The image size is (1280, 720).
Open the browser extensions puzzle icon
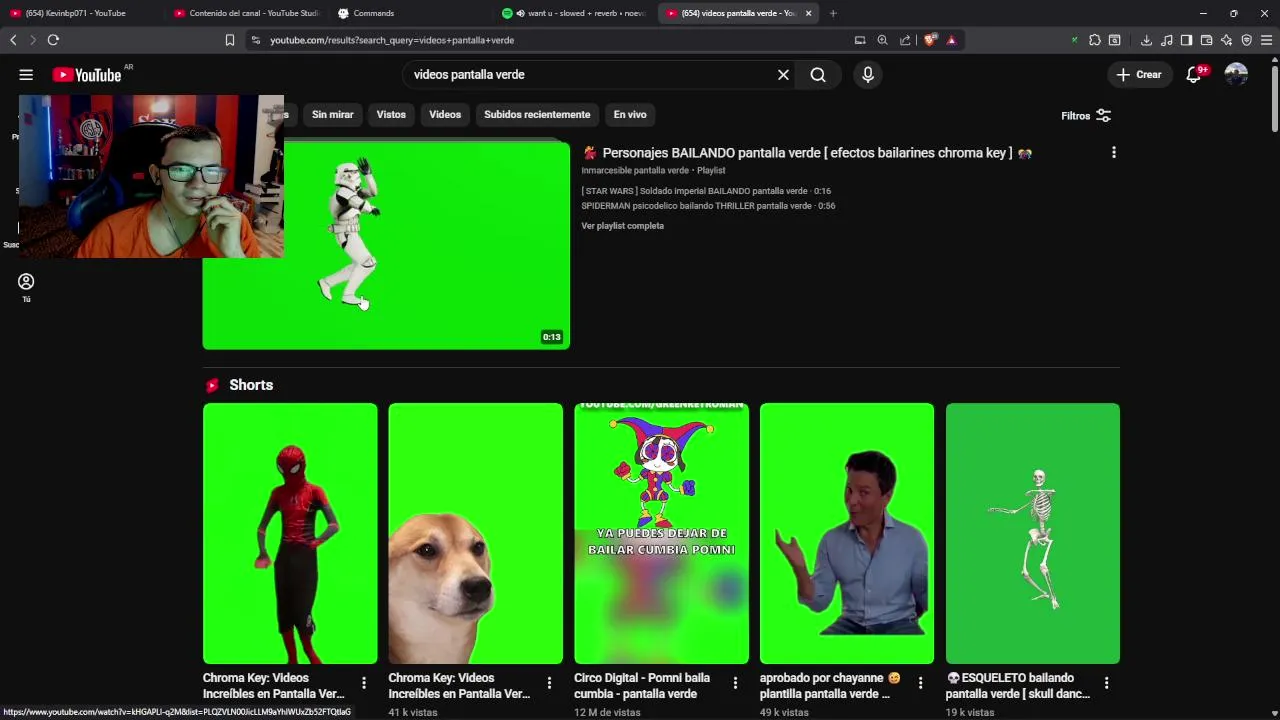(1094, 40)
